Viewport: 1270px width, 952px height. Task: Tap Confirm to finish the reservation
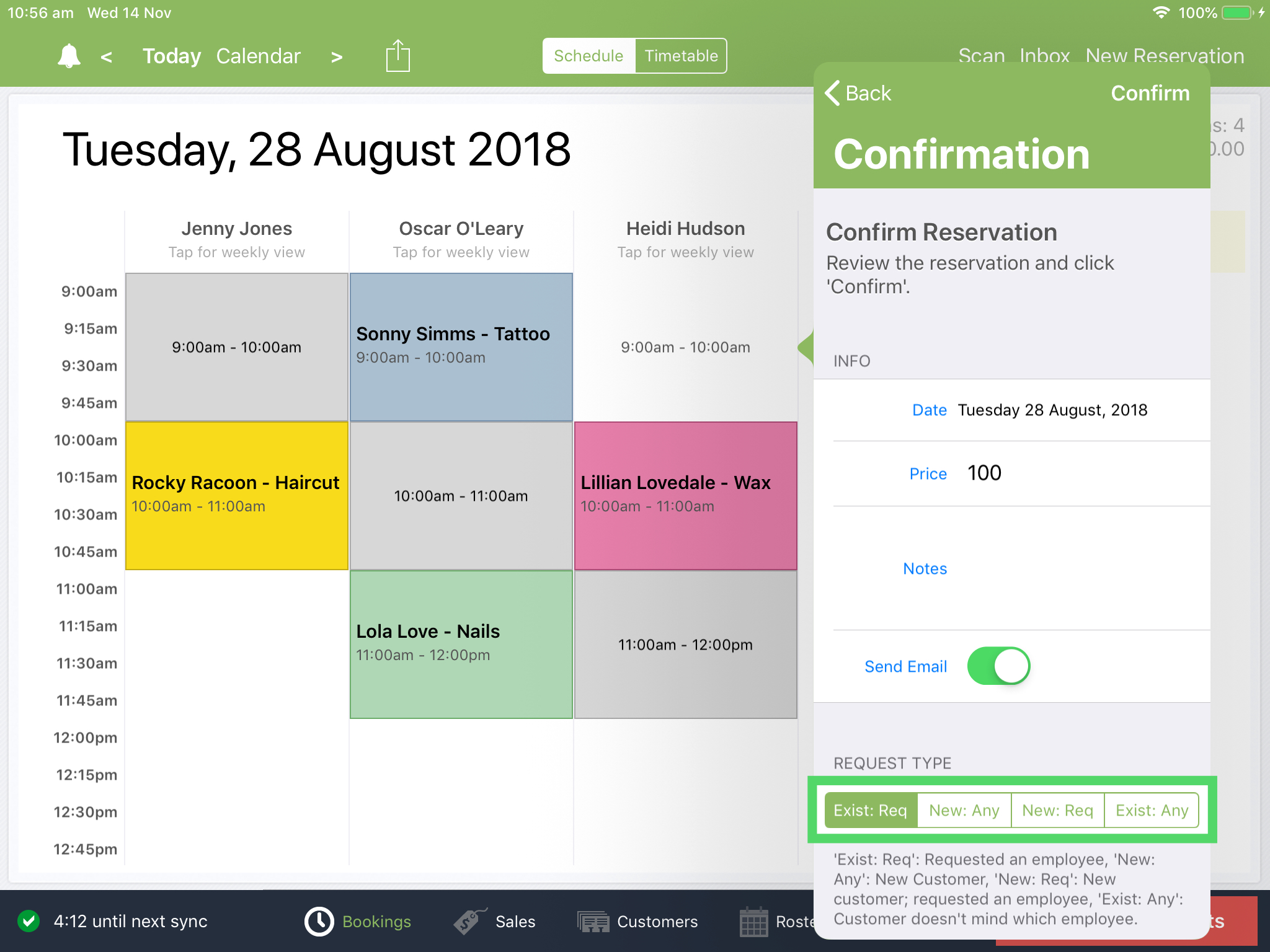pos(1151,93)
